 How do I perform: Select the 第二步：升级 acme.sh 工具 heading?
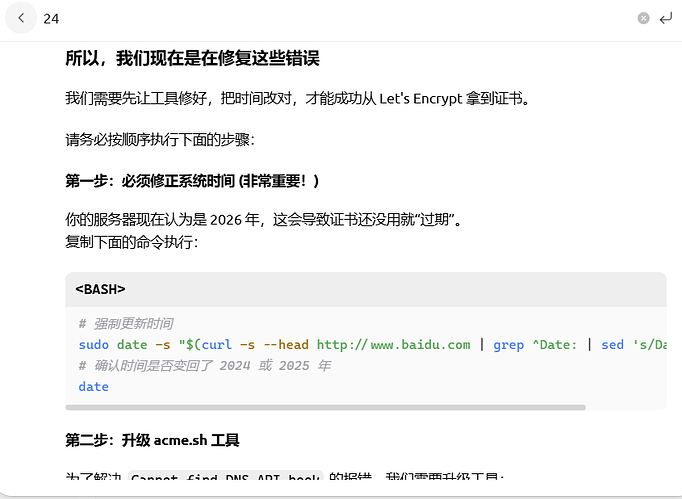152,440
